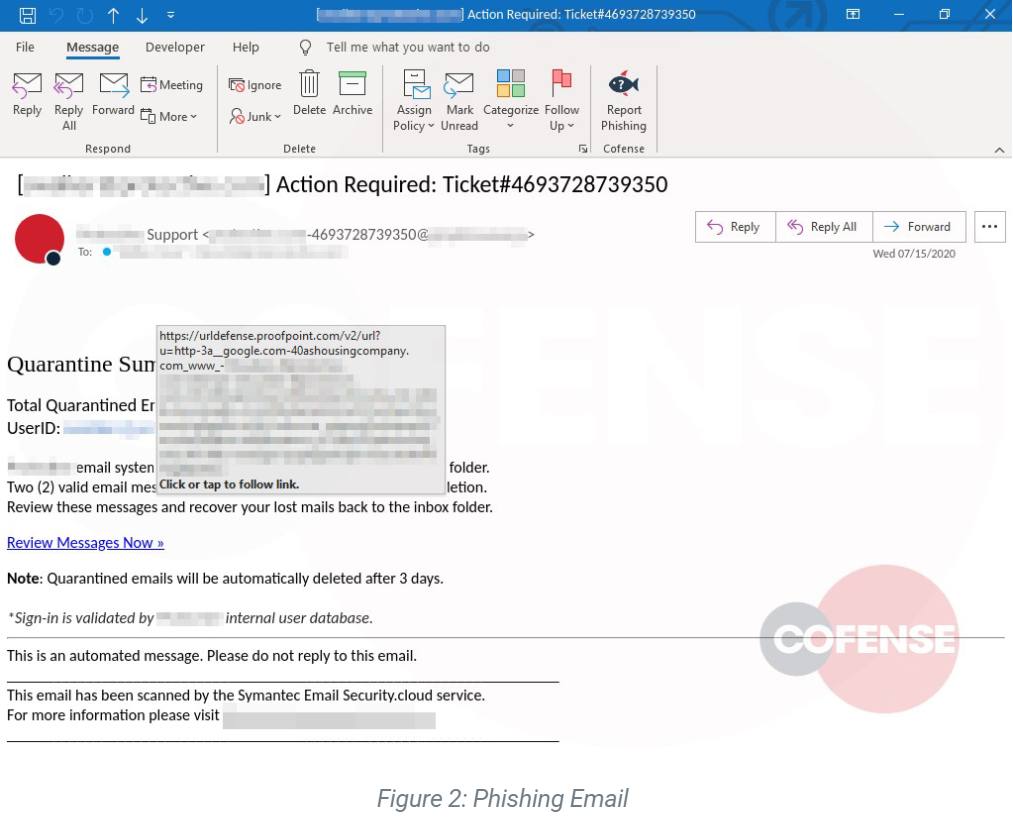Archive this email

click(352, 94)
